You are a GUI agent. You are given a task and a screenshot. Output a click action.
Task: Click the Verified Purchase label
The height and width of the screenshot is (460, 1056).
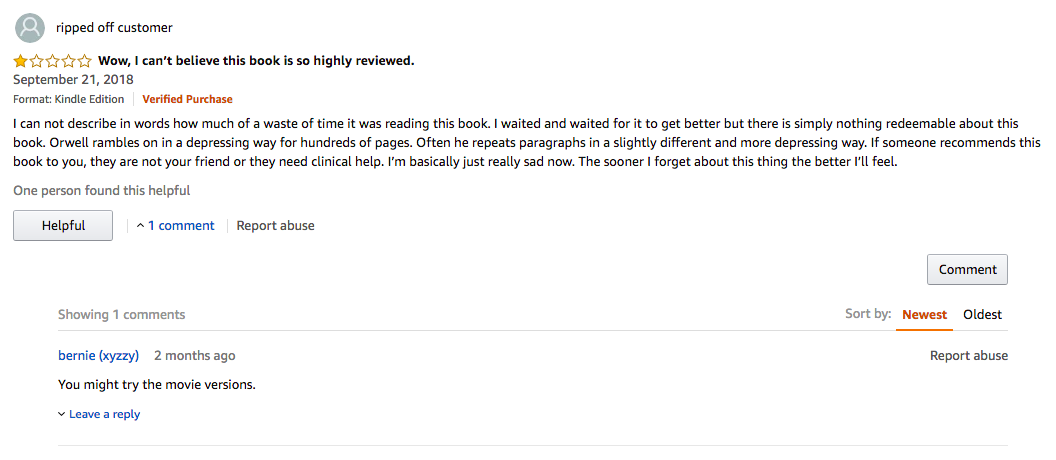click(187, 99)
